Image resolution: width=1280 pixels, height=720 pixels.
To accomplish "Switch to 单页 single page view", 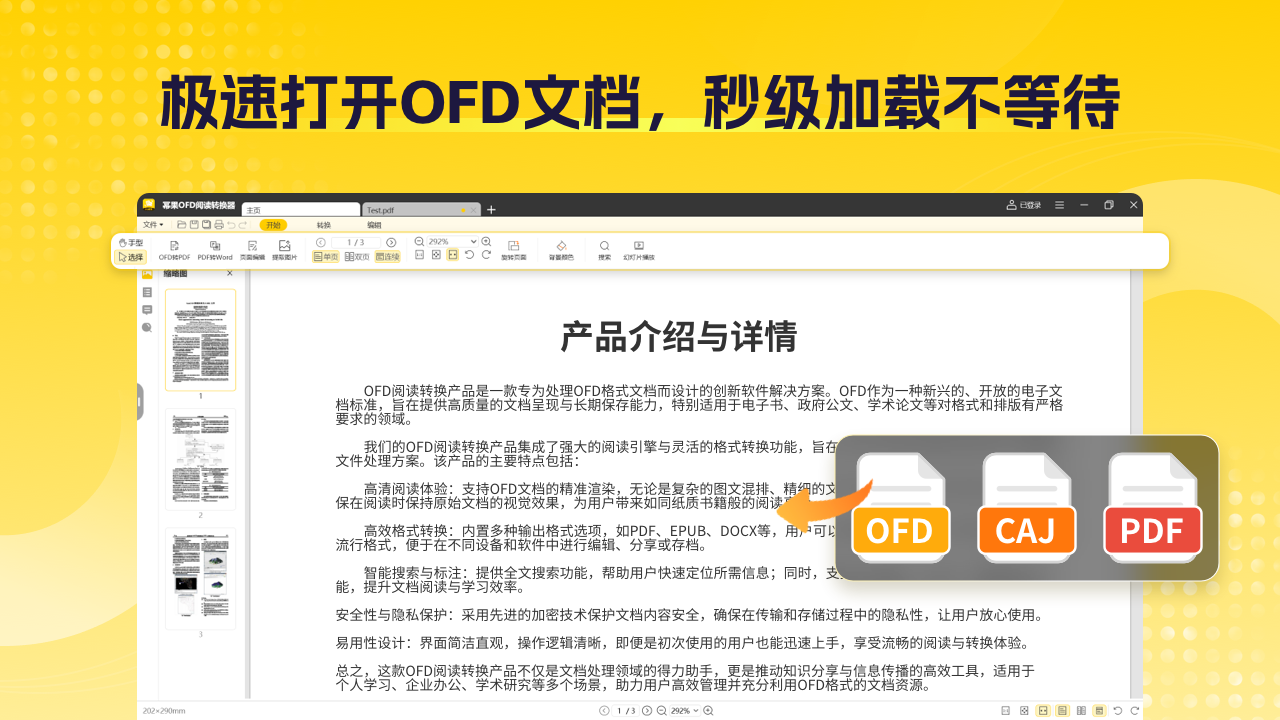I will [x=325, y=256].
